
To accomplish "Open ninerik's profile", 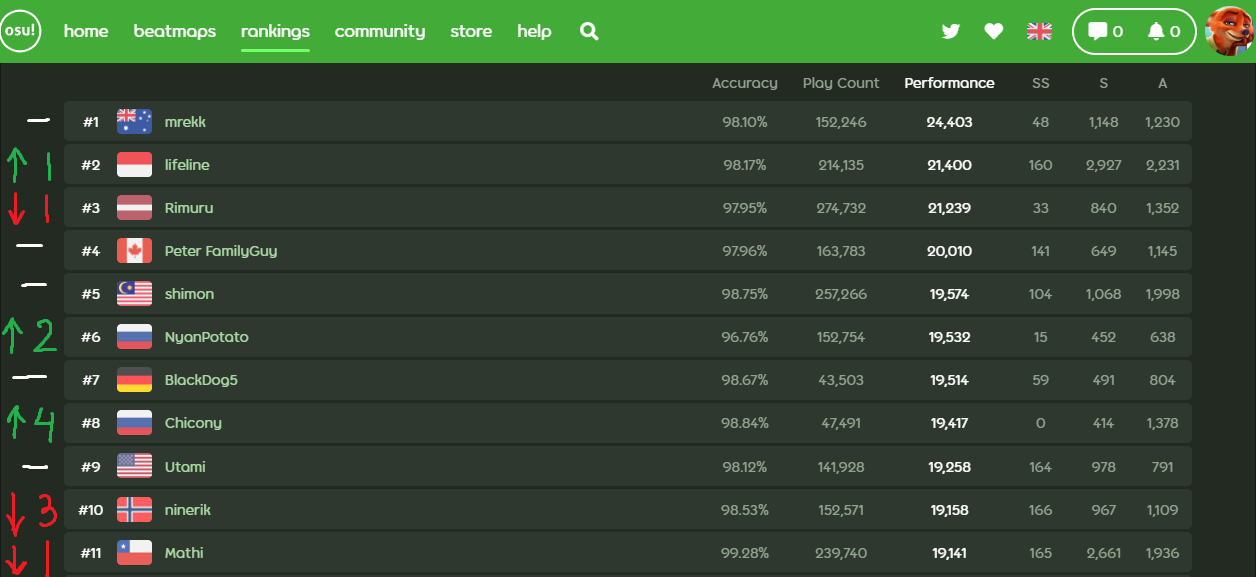I will click(188, 510).
